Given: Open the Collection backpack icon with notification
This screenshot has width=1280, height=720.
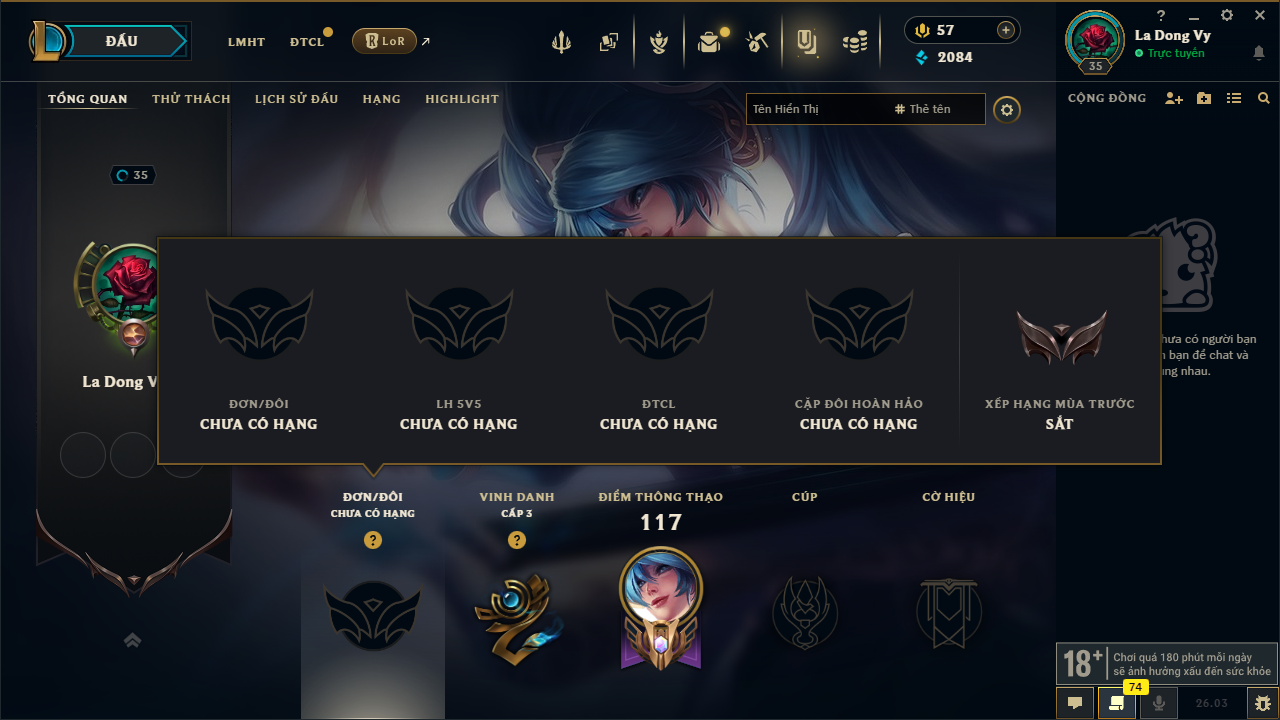Looking at the screenshot, I should tap(710, 42).
